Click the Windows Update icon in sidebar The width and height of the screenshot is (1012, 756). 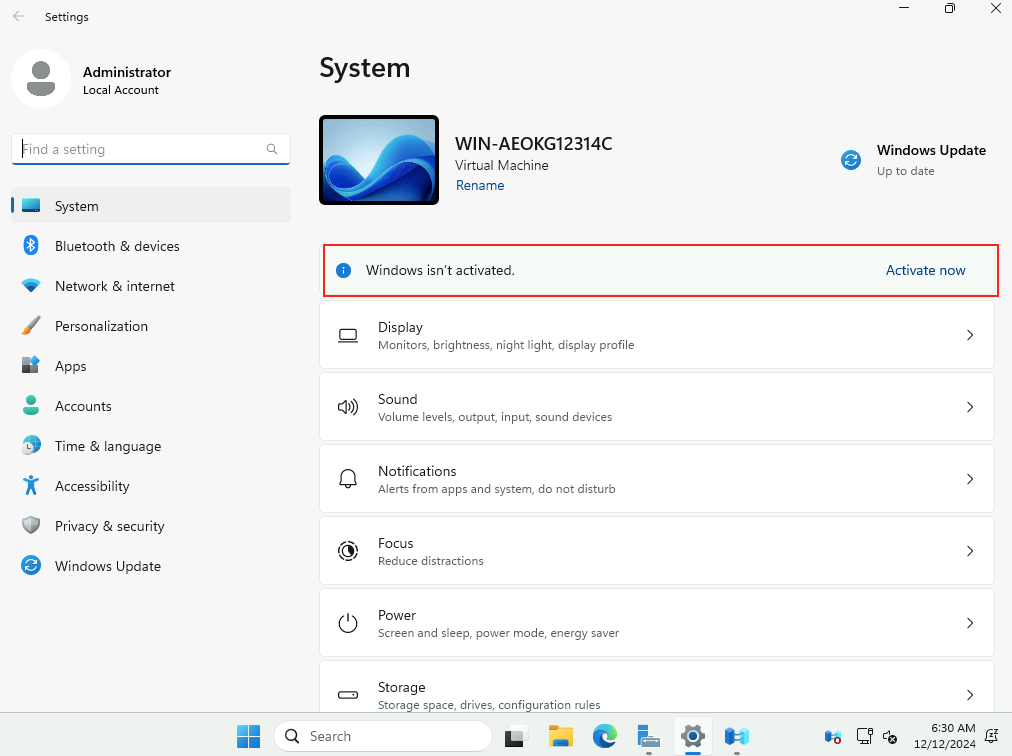[x=31, y=566]
